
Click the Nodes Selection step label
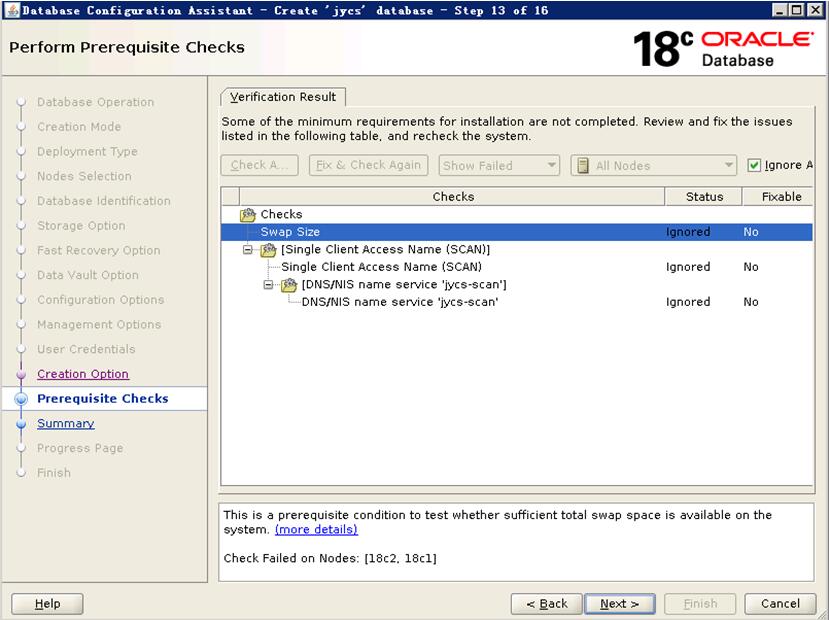85,176
